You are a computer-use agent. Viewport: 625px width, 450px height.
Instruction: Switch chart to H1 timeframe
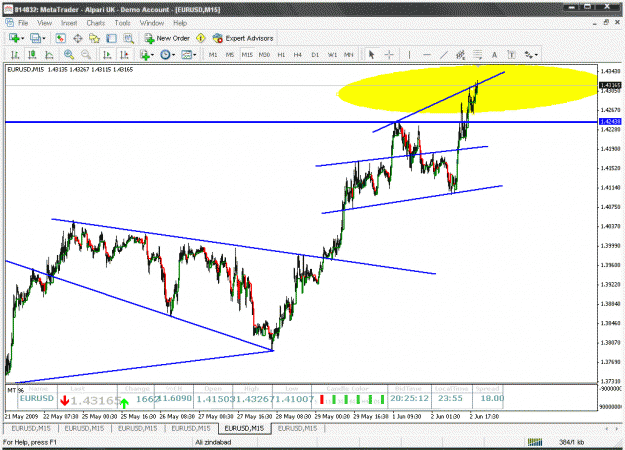(281, 55)
